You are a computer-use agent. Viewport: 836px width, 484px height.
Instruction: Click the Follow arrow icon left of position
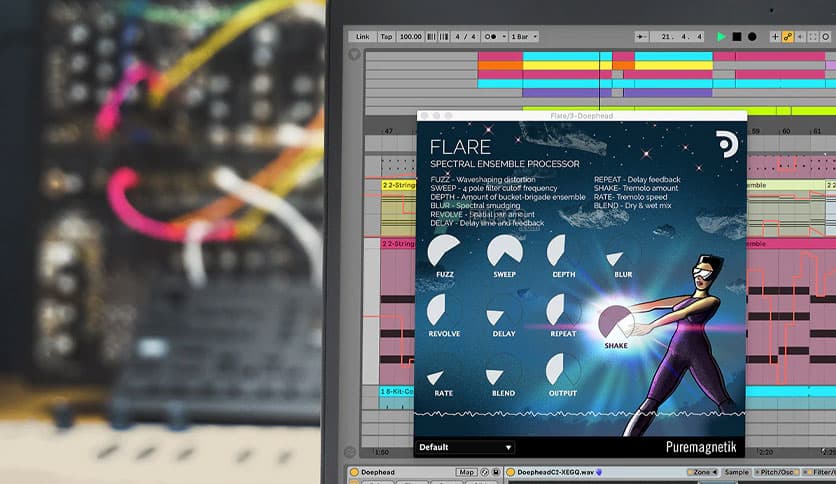coord(641,37)
